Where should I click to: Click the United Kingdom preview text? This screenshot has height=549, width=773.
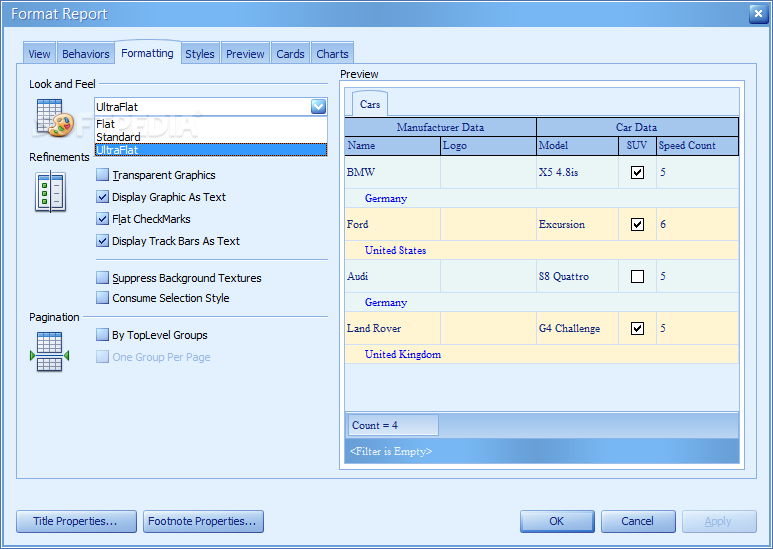403,354
